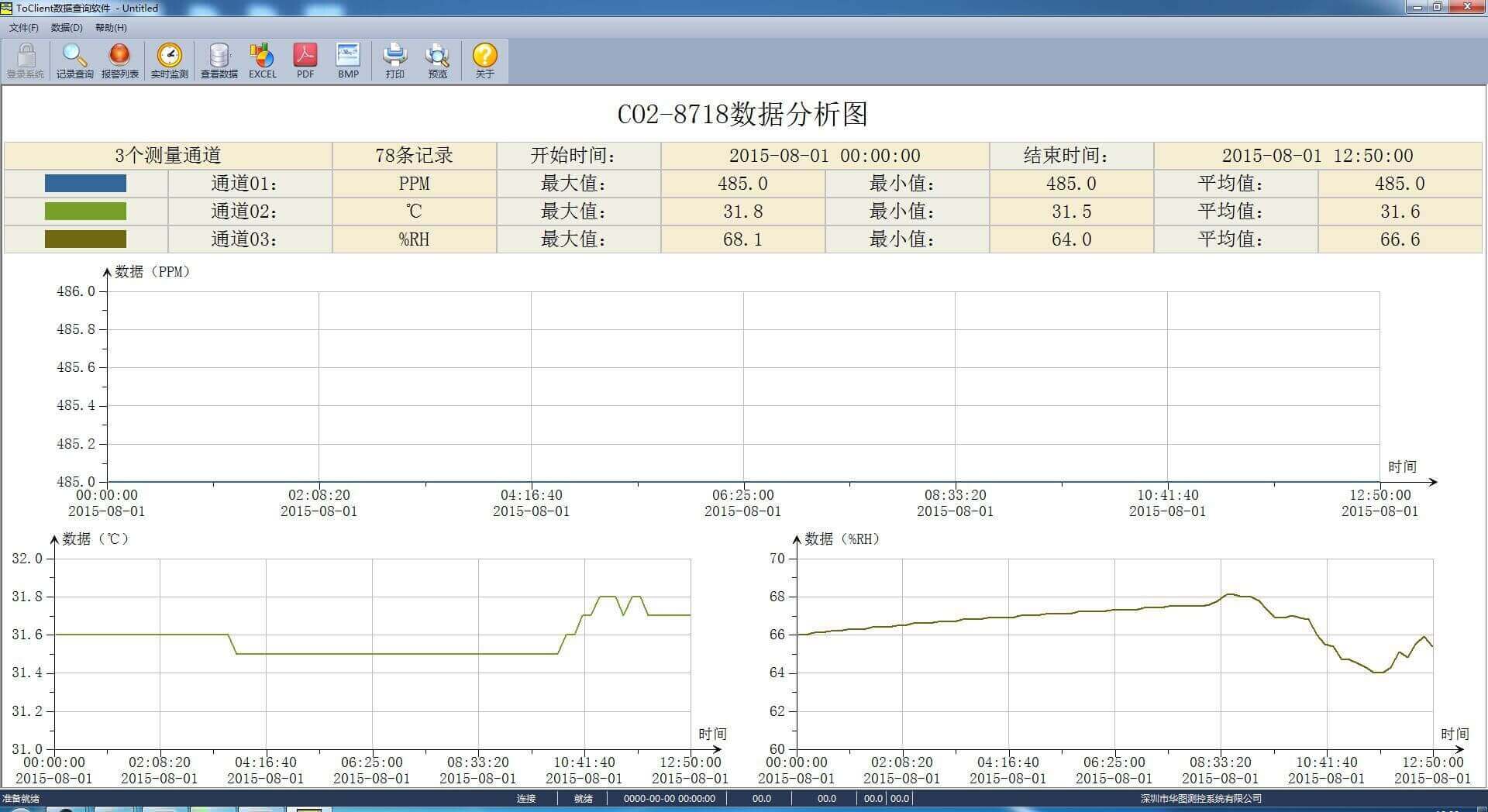Click the blue 通道01 color swatch
Screen dimensions: 1488x812
(x=85, y=184)
